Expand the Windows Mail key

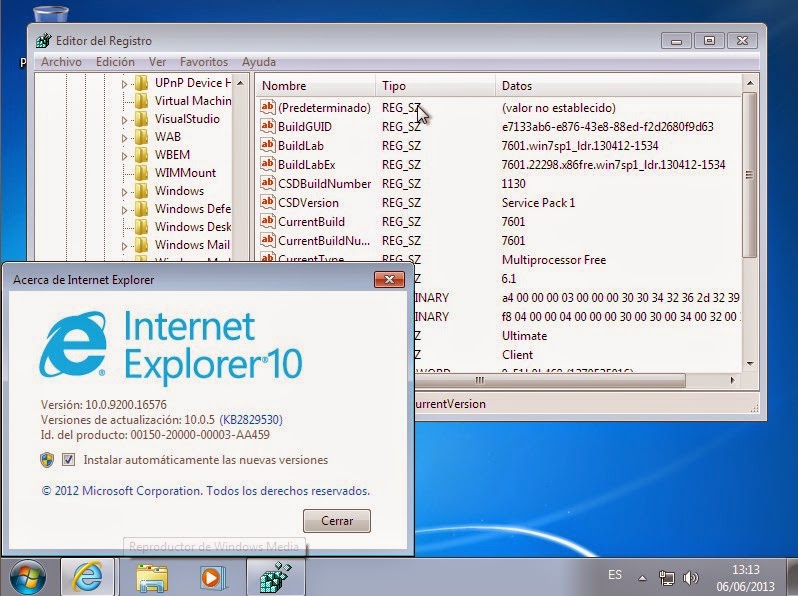(124, 246)
